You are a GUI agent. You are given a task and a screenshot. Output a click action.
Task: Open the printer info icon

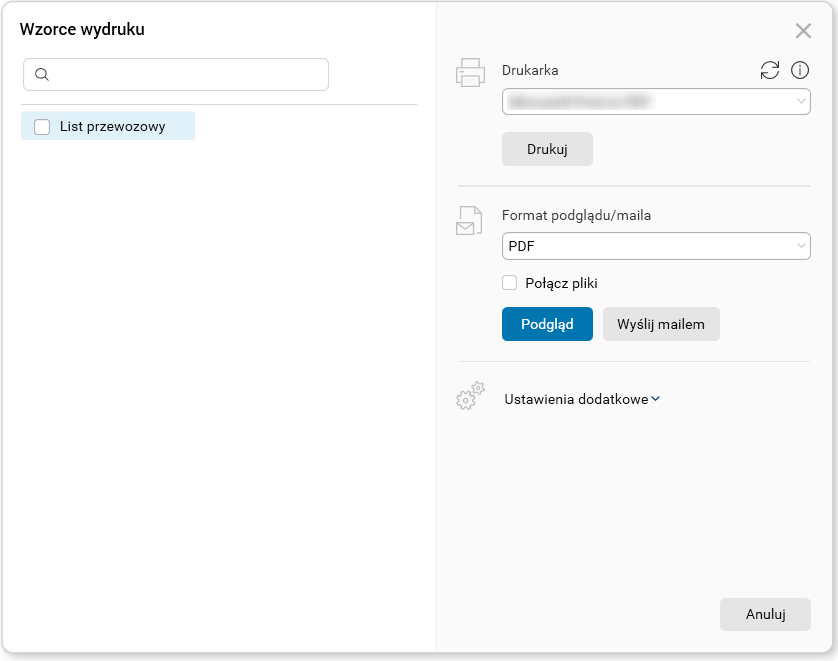coord(800,70)
